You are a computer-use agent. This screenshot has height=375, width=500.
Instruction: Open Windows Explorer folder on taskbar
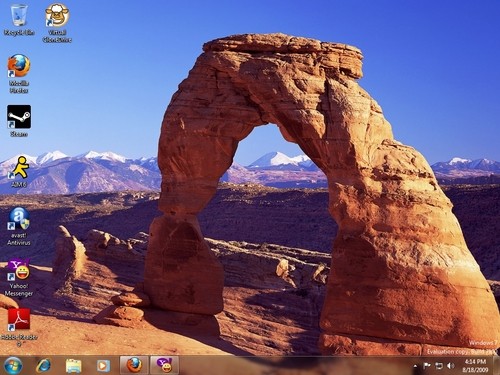pos(73,366)
